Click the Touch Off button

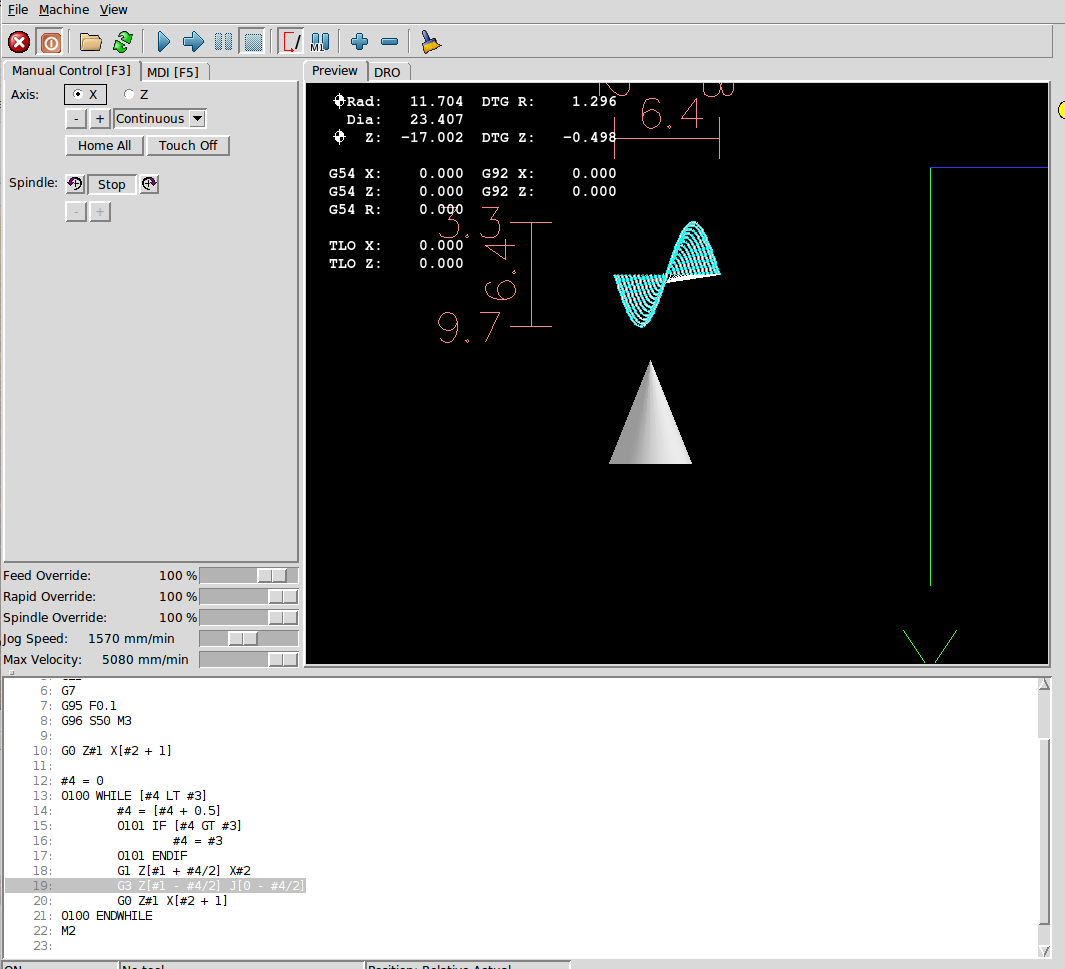click(188, 145)
